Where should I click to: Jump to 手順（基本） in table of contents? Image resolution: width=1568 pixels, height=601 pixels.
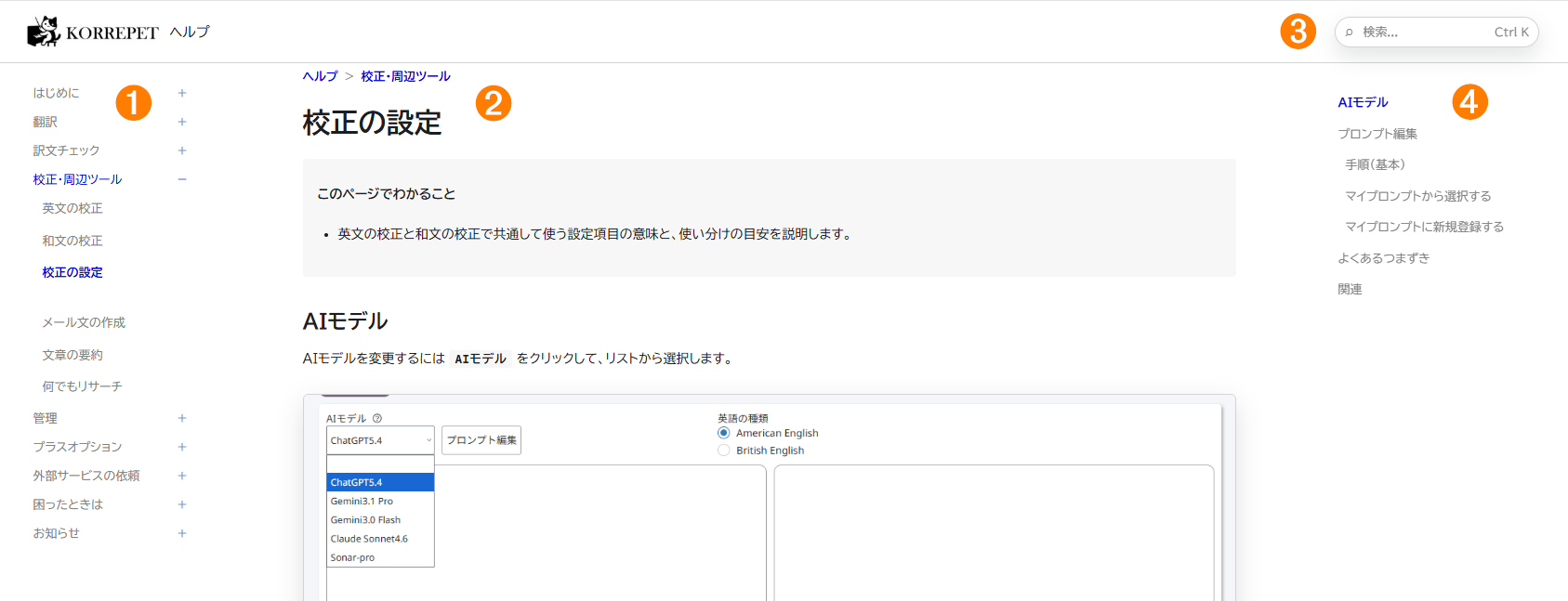click(x=1376, y=164)
